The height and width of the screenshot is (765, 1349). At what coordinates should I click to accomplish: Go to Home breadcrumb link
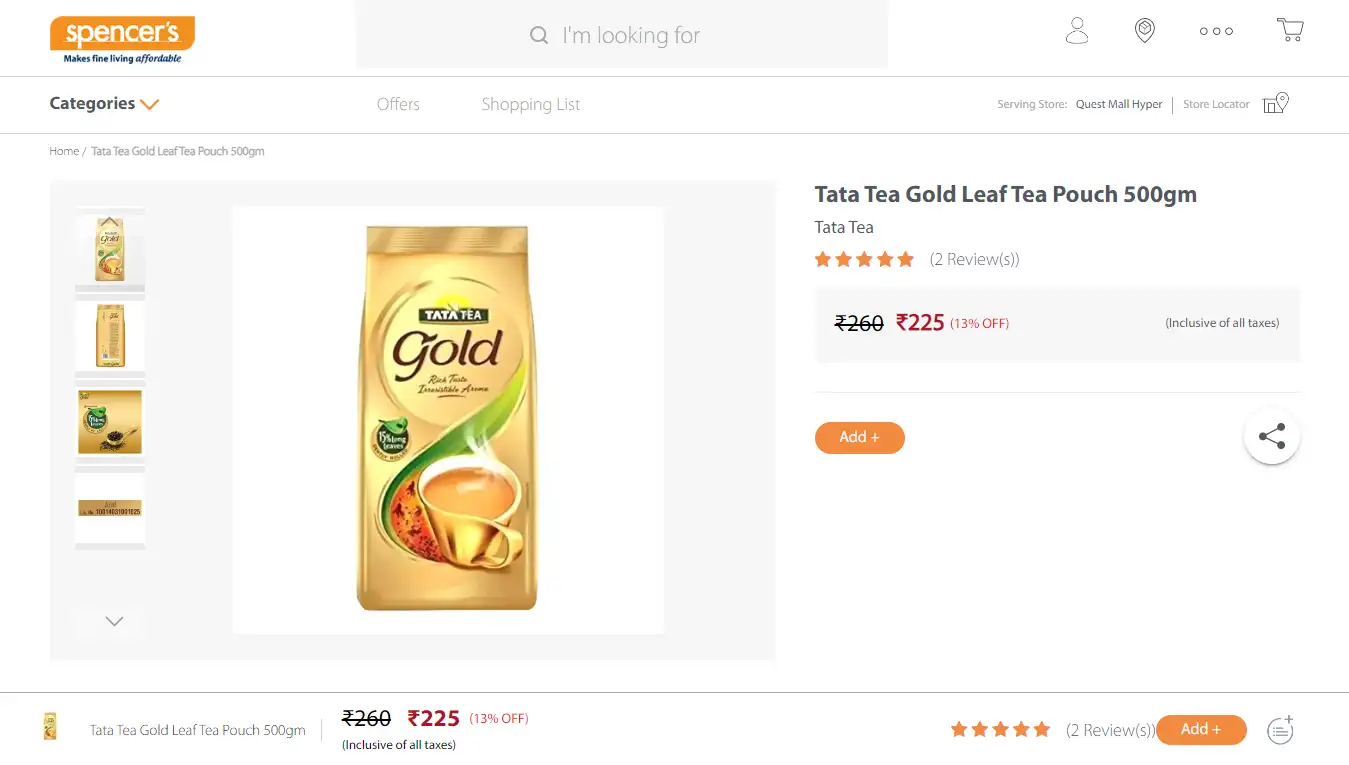pyautogui.click(x=64, y=151)
